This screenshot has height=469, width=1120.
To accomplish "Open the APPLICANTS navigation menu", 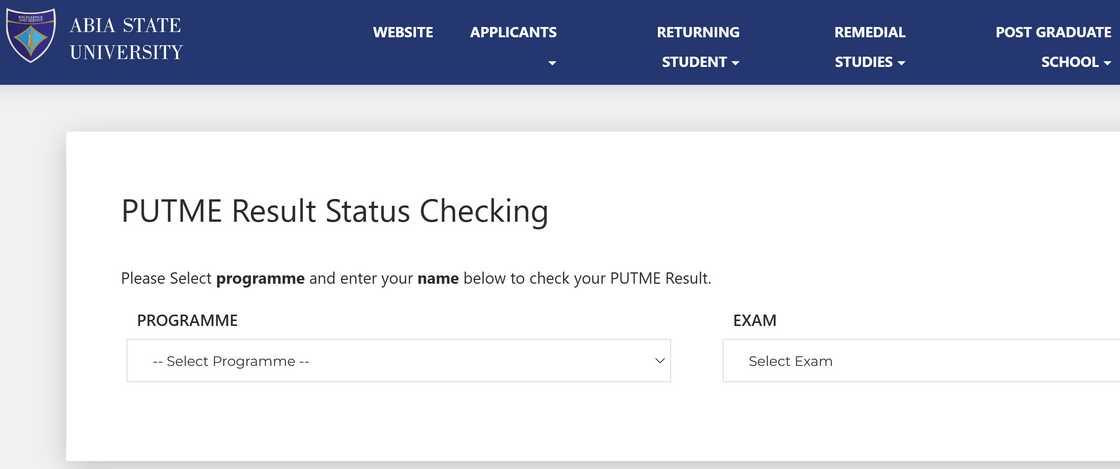I will tap(513, 32).
